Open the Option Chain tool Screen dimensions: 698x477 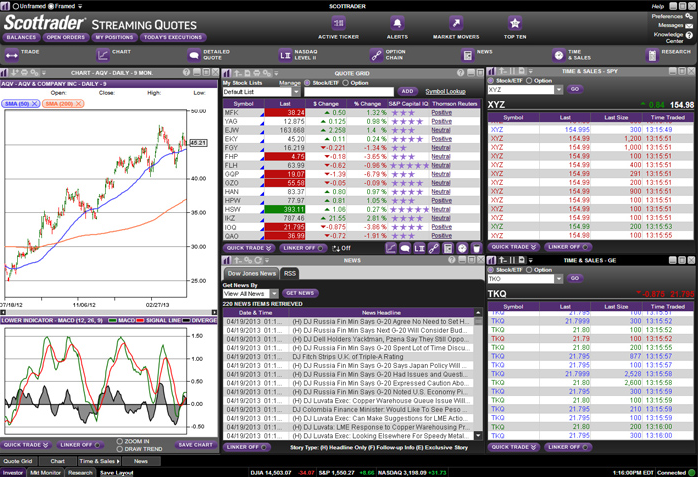(376, 55)
